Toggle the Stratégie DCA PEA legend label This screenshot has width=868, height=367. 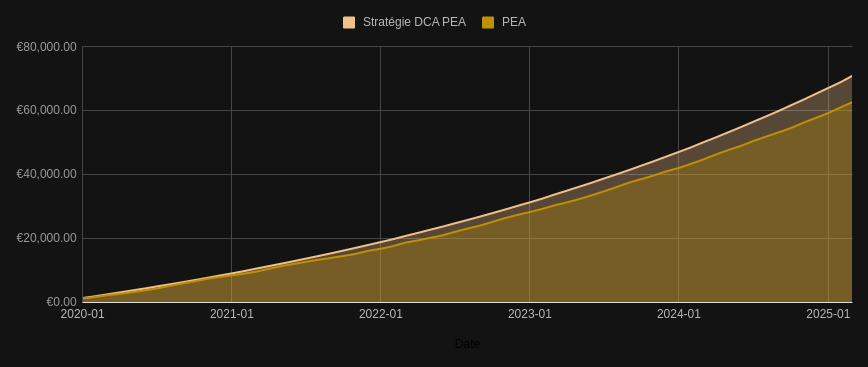click(x=414, y=22)
